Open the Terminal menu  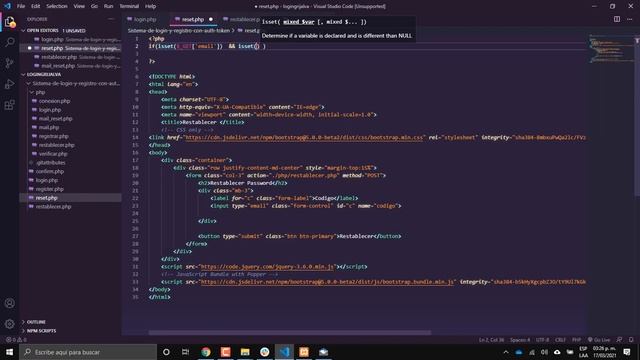tap(129, 6)
